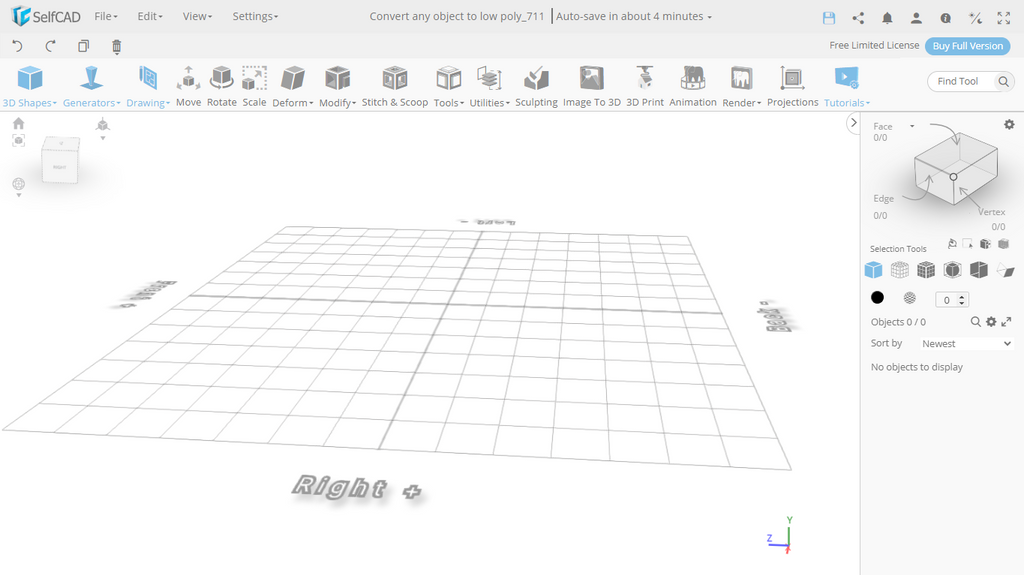Select the Move tool
The image size is (1024, 575).
188,86
